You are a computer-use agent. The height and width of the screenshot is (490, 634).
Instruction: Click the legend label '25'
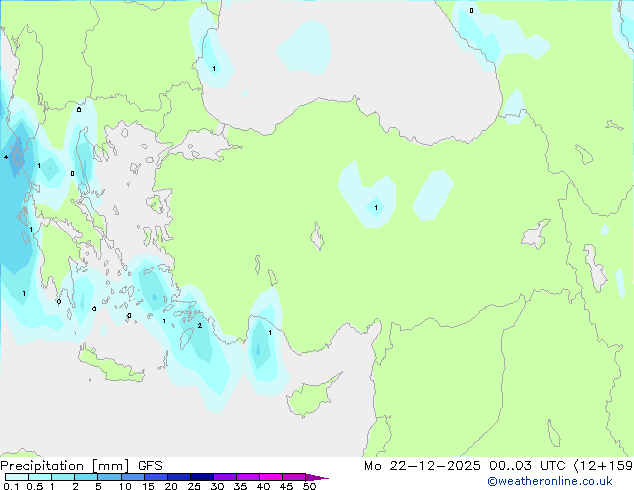point(194,486)
